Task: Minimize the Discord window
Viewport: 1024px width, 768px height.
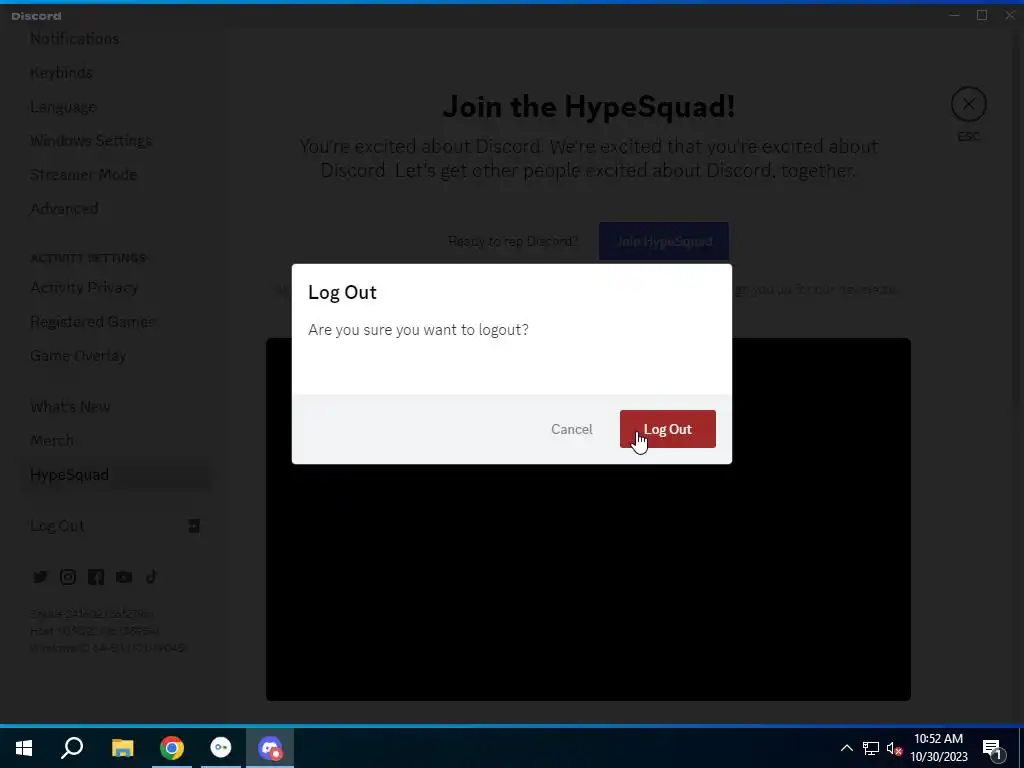Action: click(x=954, y=14)
